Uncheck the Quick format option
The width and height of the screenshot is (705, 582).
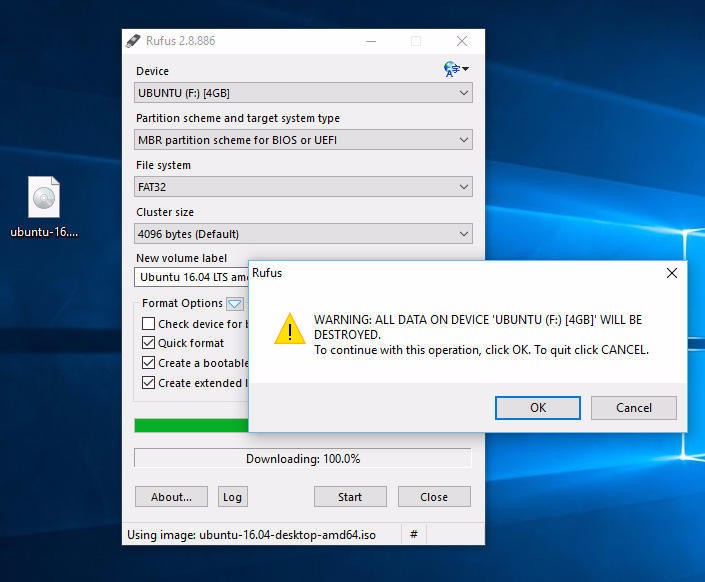click(148, 343)
